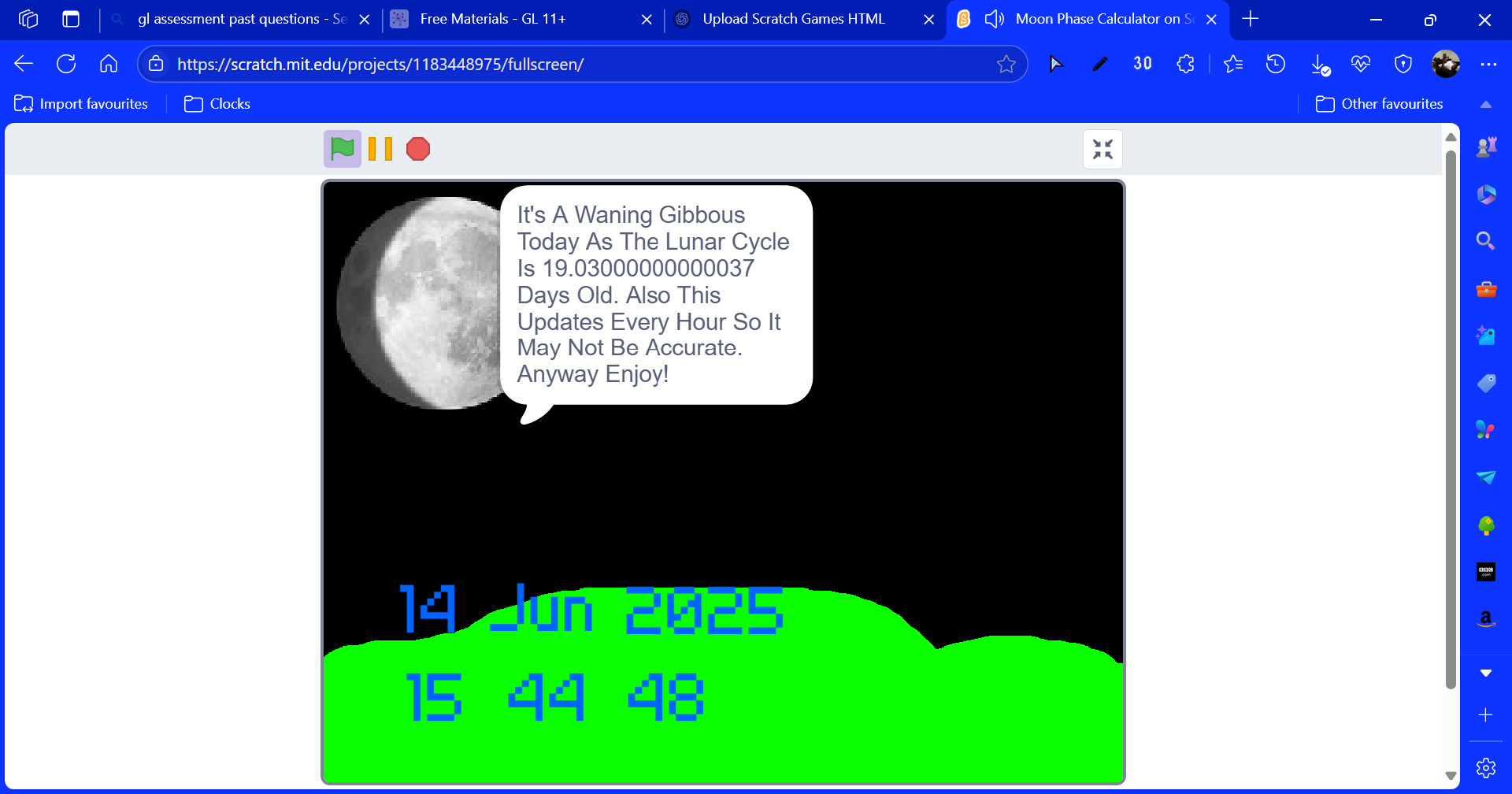Pause the running Scratch project
This screenshot has width=1512, height=794.
(379, 149)
